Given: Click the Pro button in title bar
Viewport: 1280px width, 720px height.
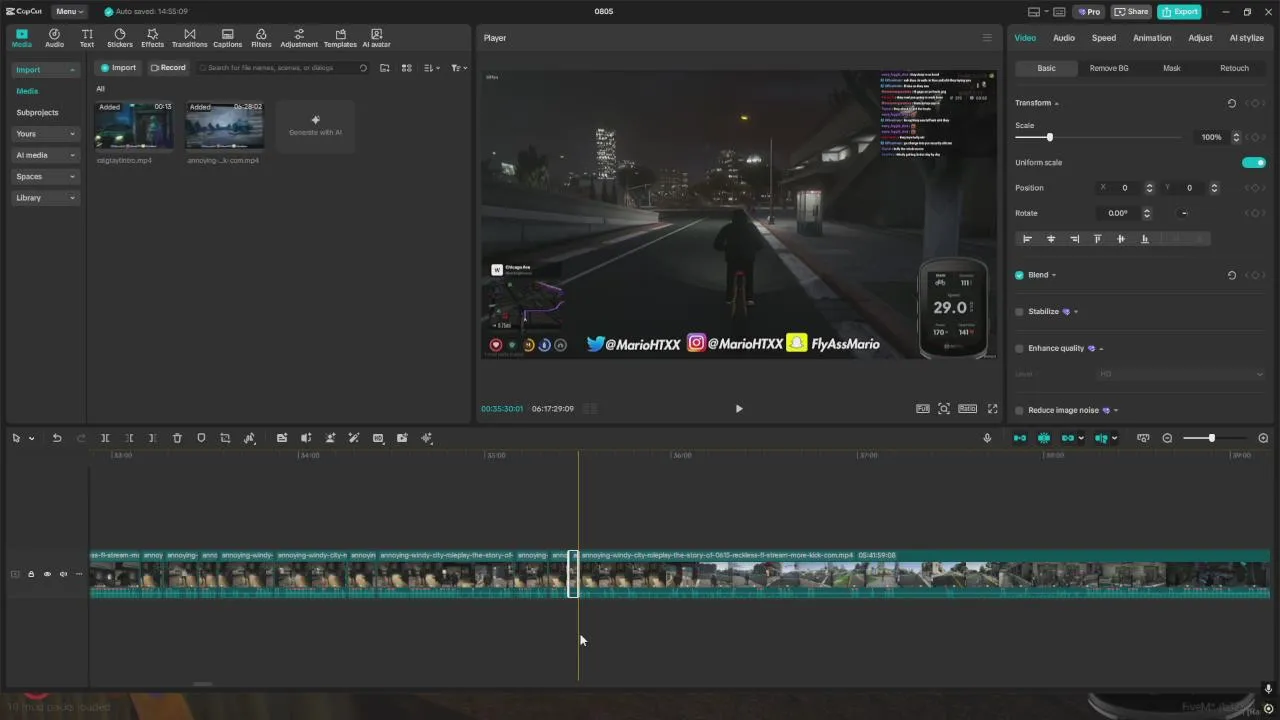Looking at the screenshot, I should (x=1088, y=12).
